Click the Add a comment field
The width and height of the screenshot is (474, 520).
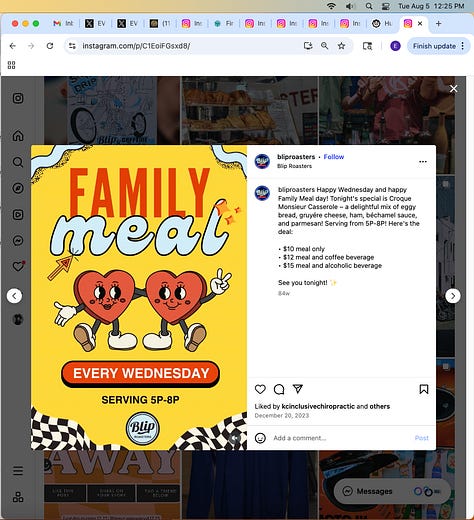[x=342, y=438]
